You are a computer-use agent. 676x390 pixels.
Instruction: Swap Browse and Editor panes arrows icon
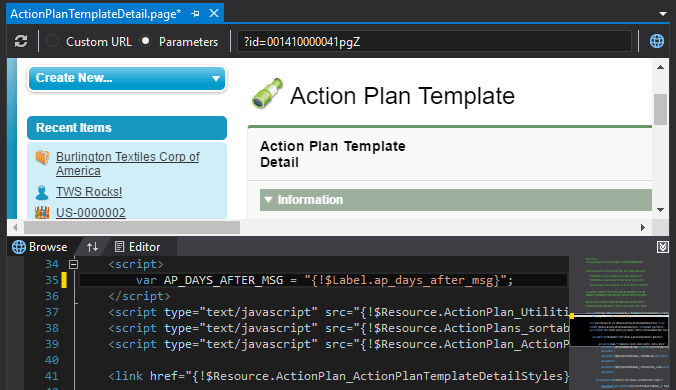(92, 247)
